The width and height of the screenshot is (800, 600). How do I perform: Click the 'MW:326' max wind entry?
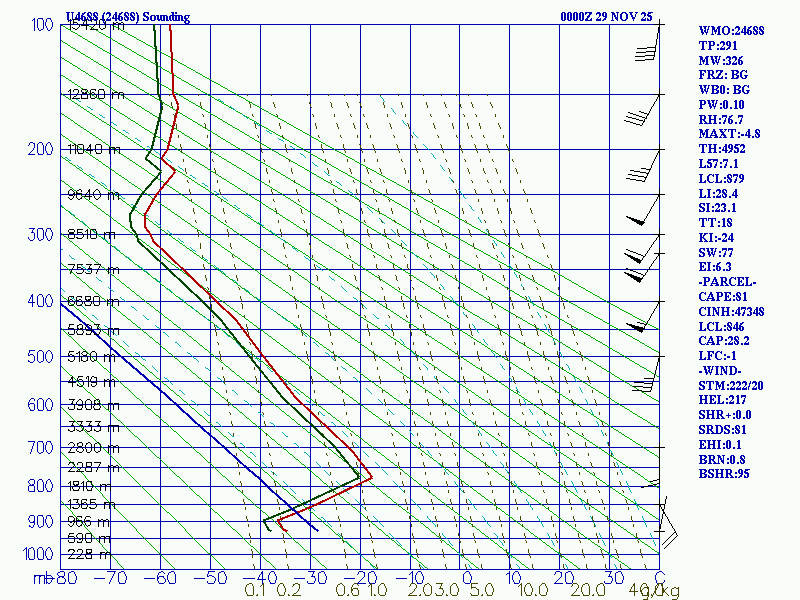(721, 61)
